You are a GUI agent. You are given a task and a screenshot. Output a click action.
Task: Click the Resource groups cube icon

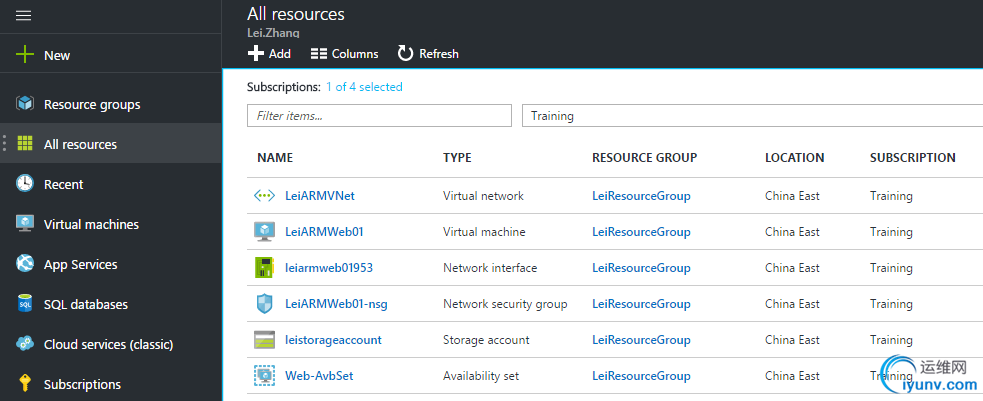pos(24,104)
